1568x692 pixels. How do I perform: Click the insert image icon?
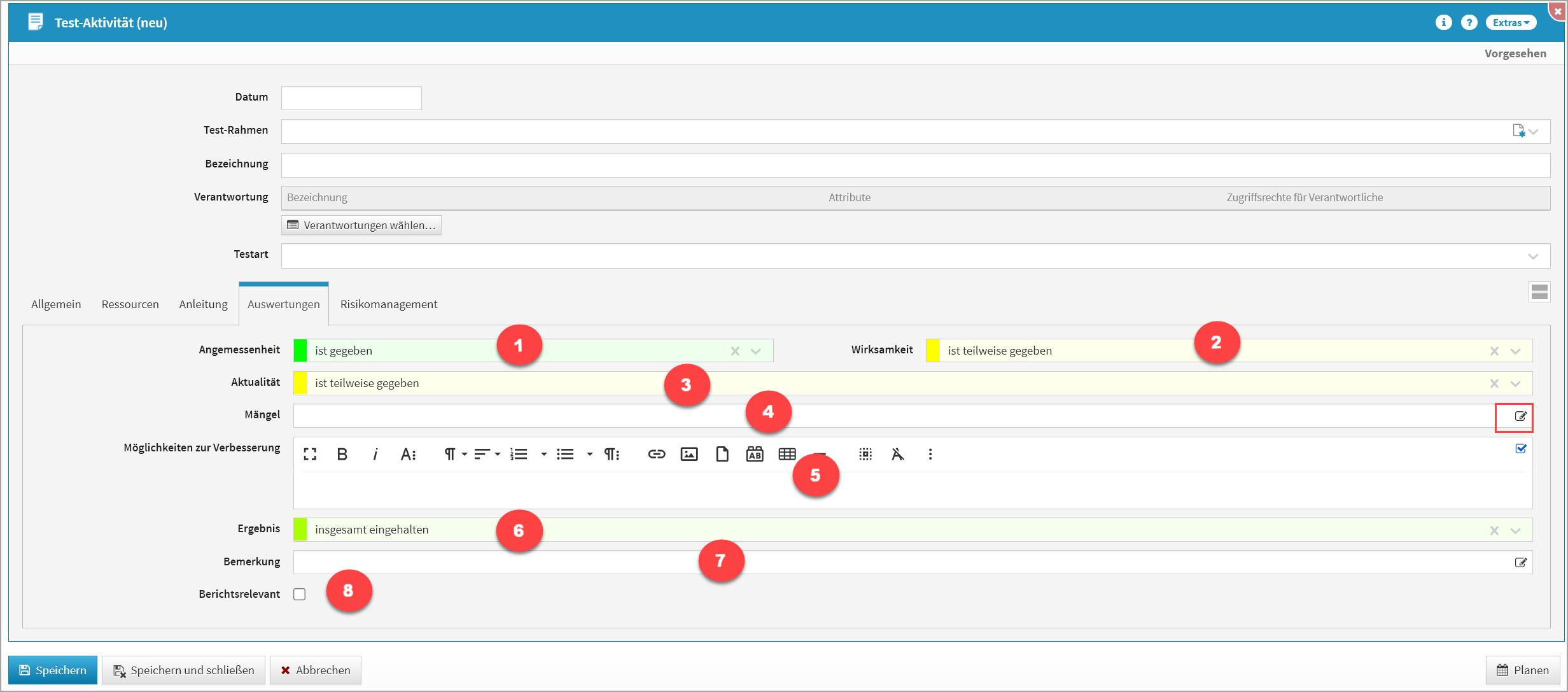click(689, 454)
